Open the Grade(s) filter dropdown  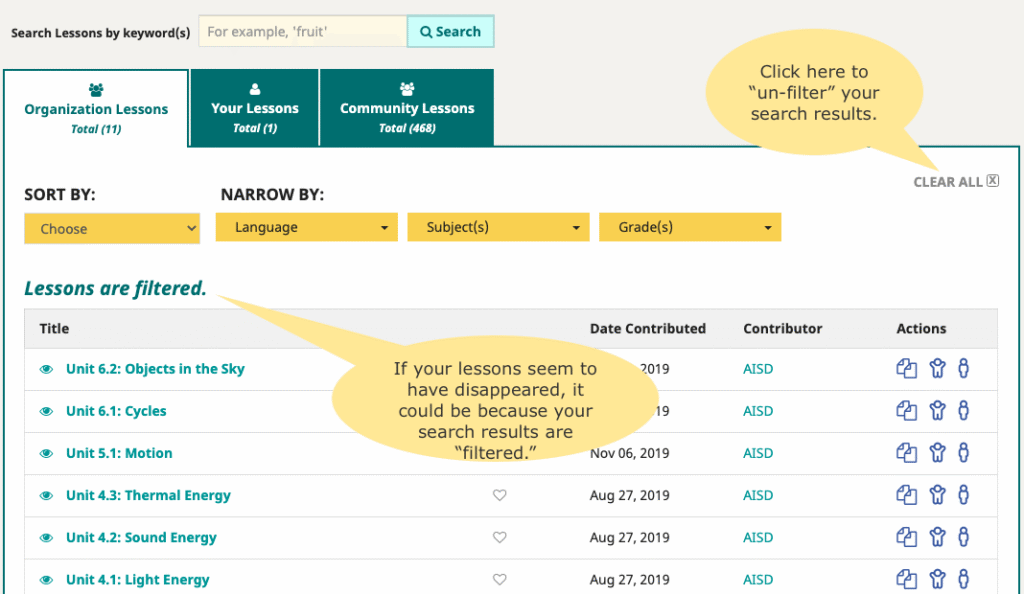click(x=690, y=227)
